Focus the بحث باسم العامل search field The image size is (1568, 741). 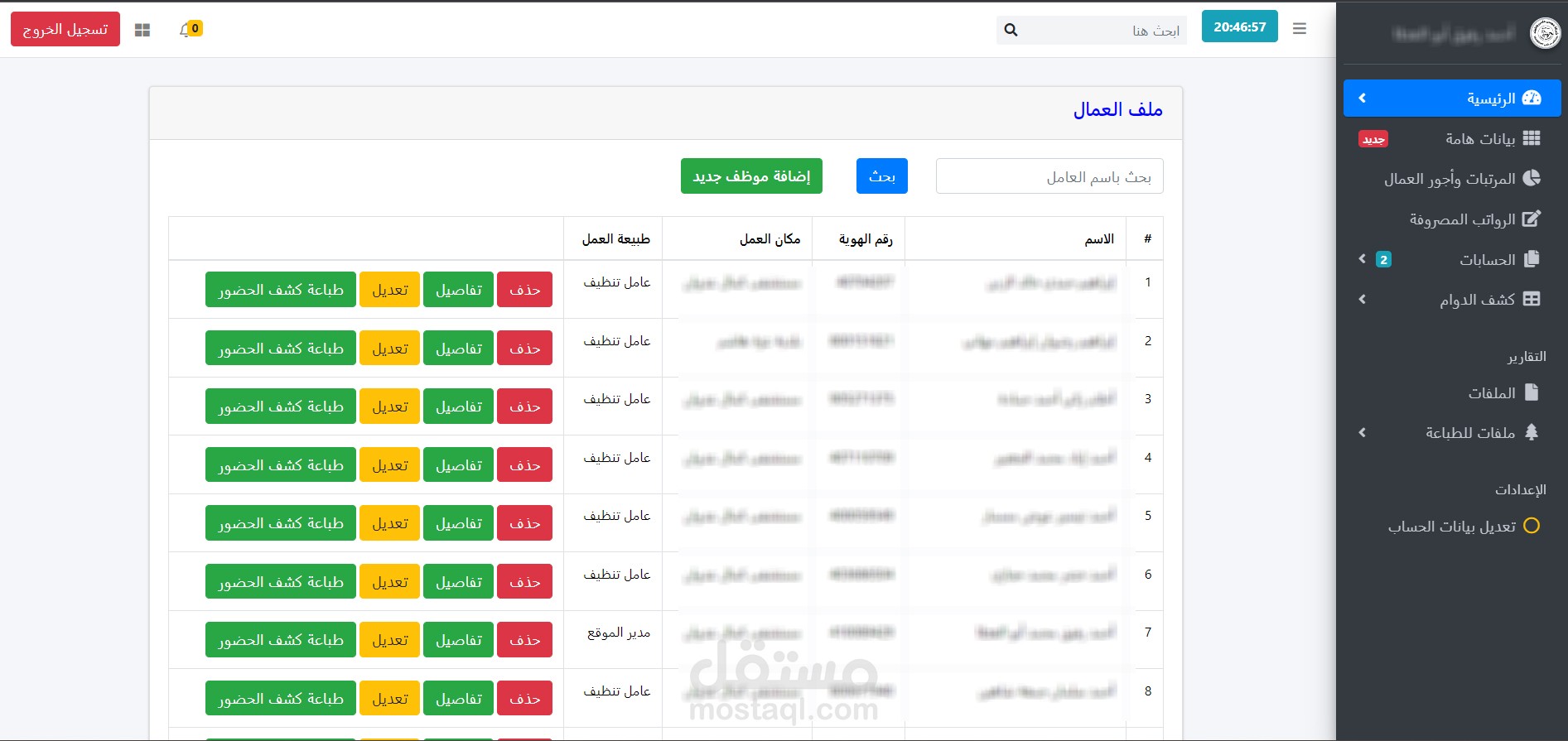1049,176
